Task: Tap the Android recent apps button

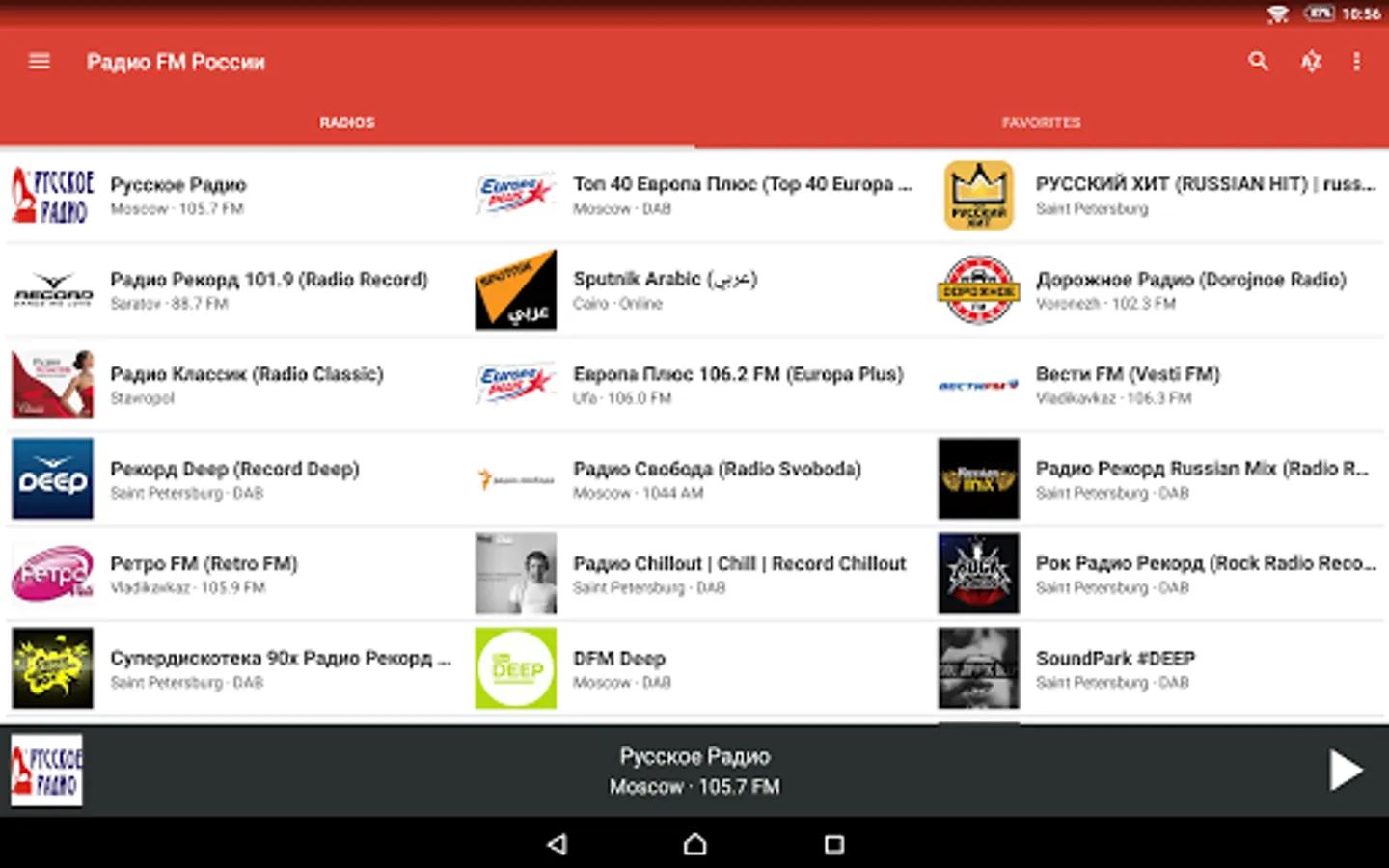Action: tap(833, 845)
